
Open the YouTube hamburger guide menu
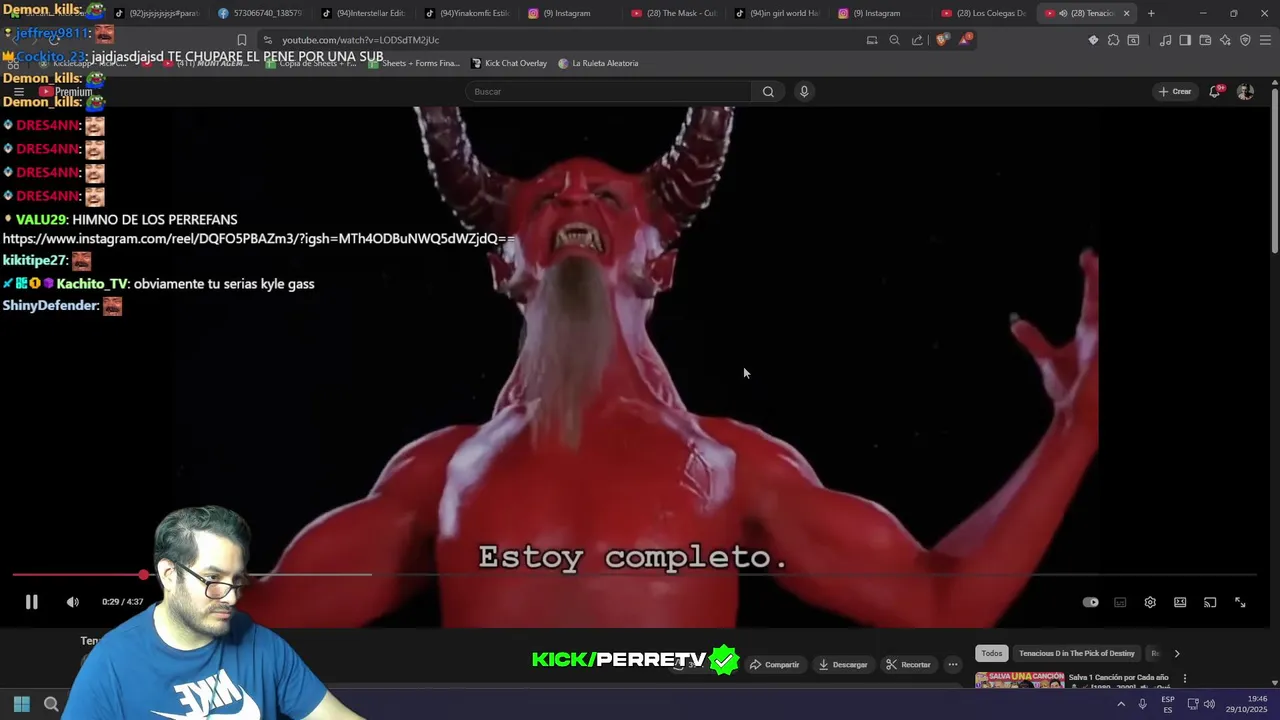[18, 91]
